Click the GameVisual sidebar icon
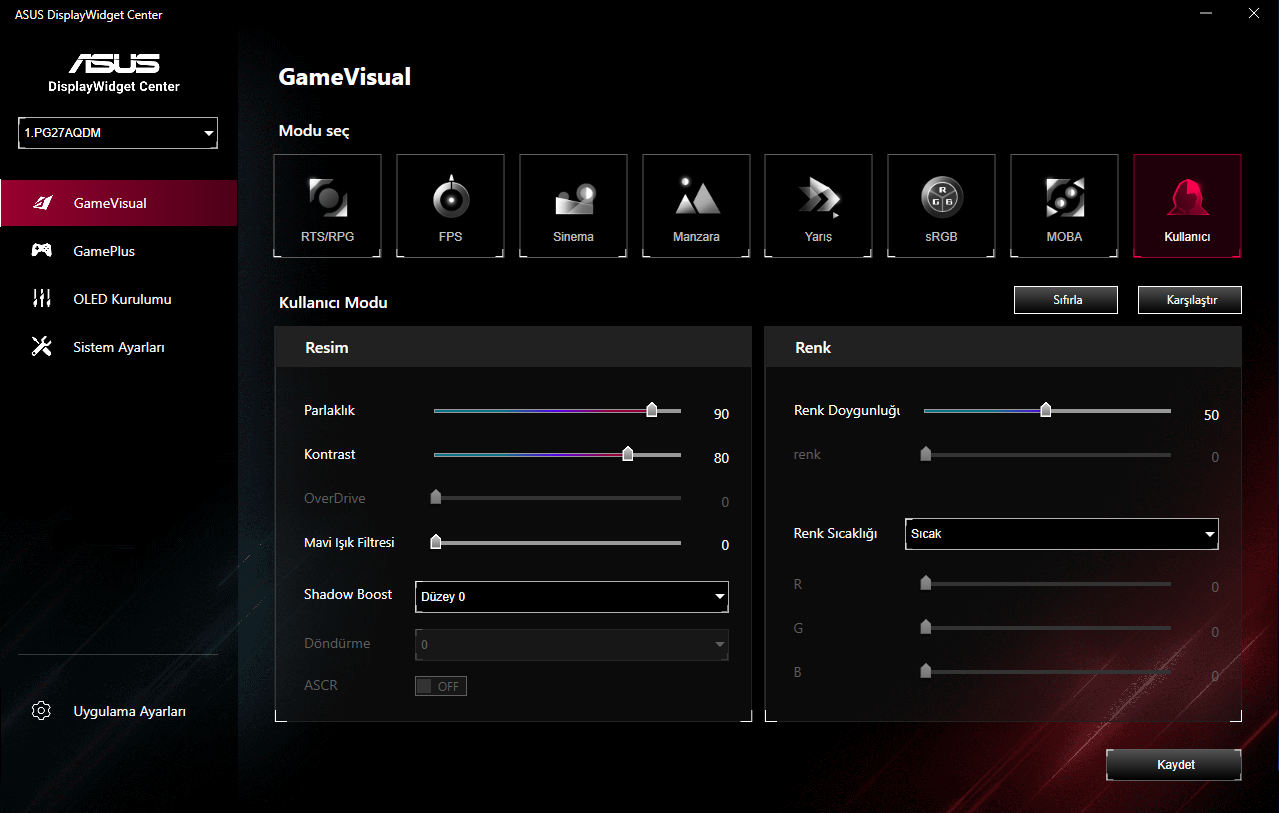This screenshot has width=1279, height=813. pos(42,203)
